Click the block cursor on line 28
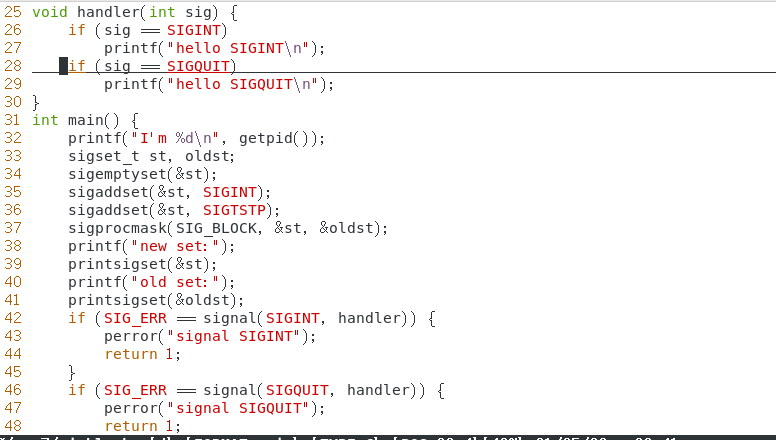Screen dimensions: 776x440 click(63, 66)
